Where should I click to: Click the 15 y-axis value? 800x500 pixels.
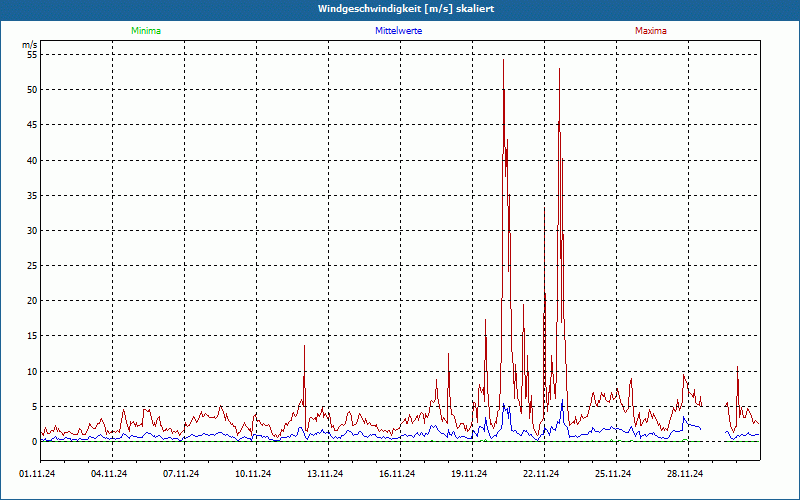click(32, 336)
